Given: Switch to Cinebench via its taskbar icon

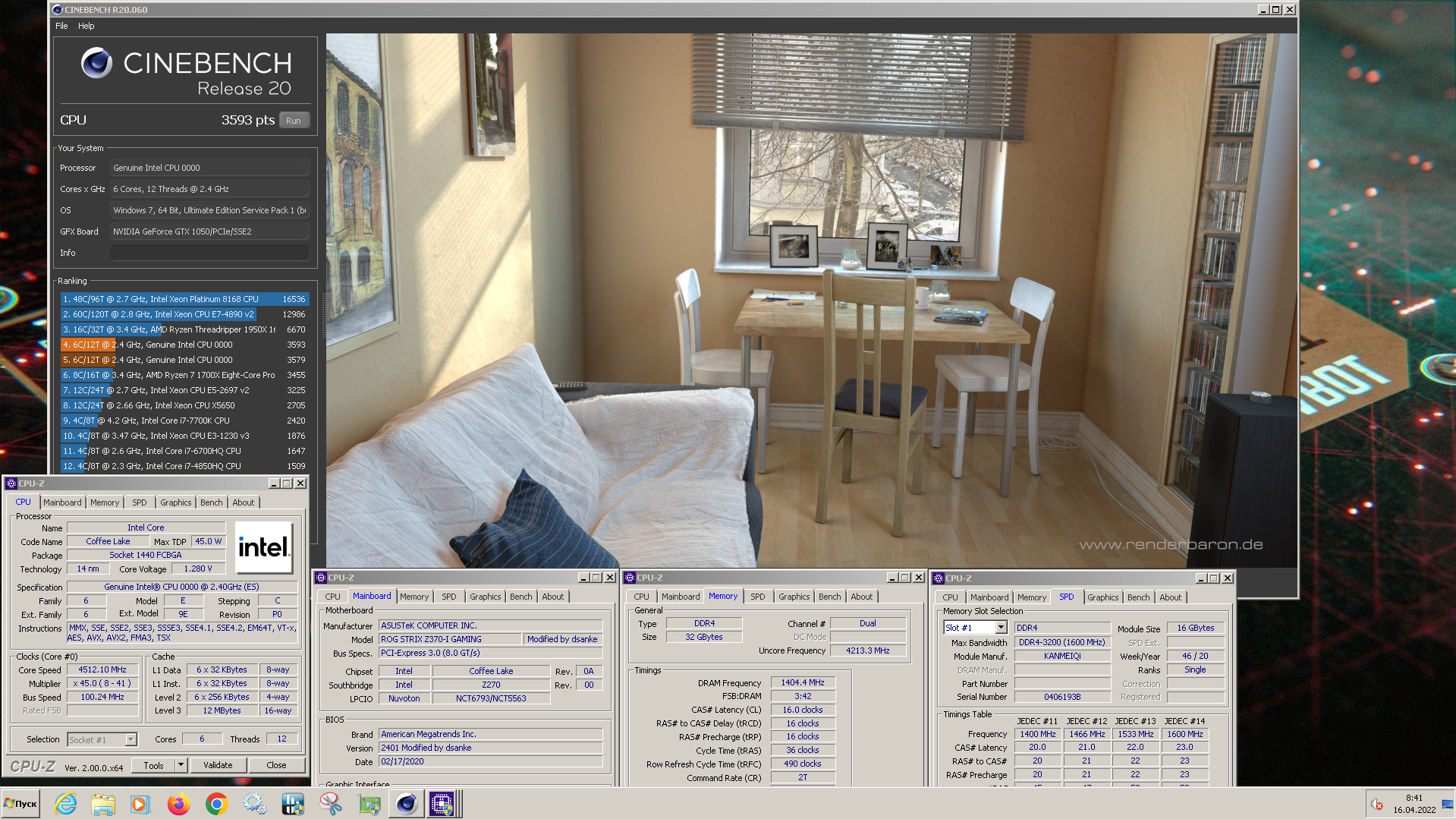Looking at the screenshot, I should coord(407,804).
